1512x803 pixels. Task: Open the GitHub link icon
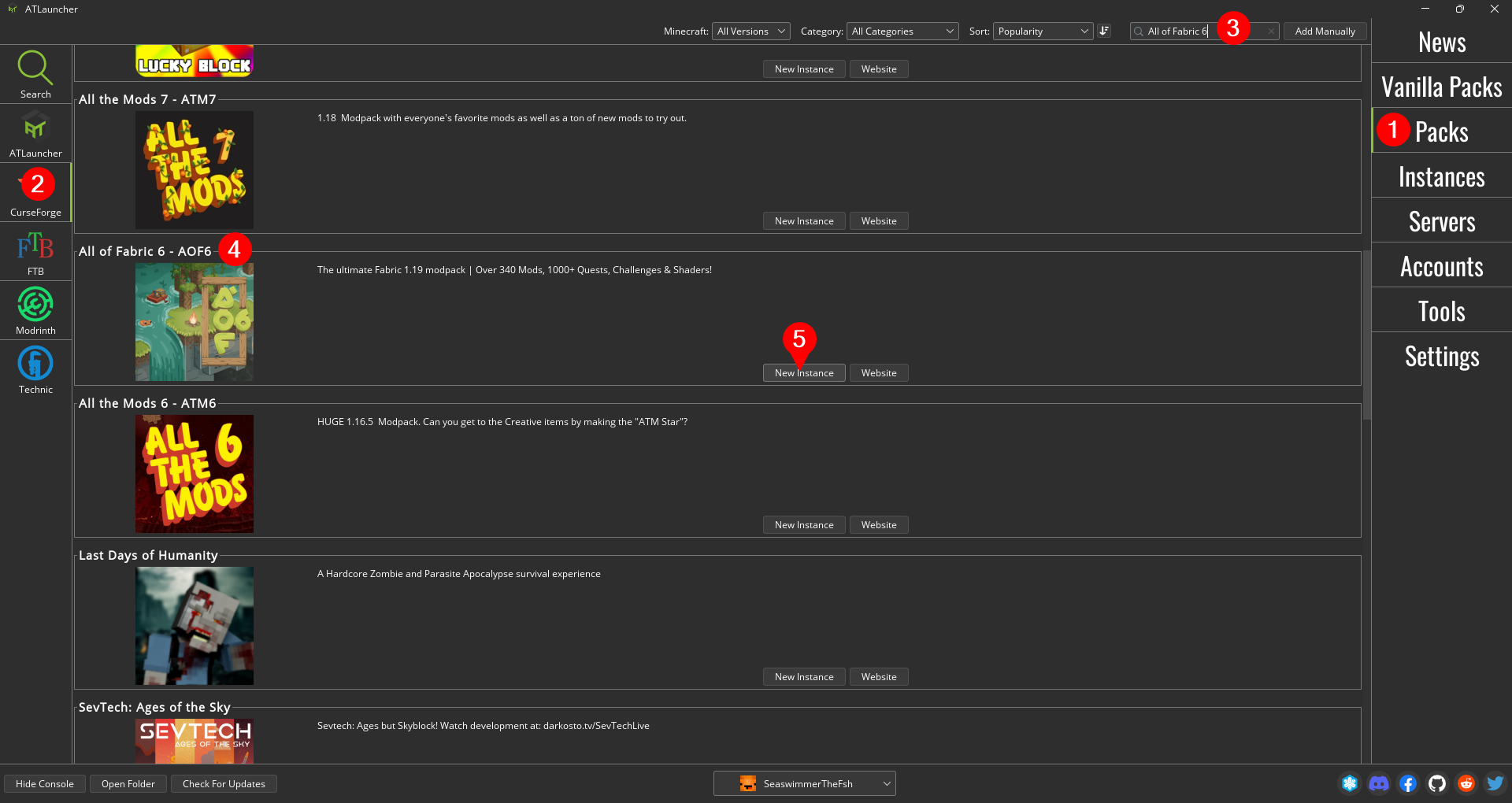(x=1437, y=783)
